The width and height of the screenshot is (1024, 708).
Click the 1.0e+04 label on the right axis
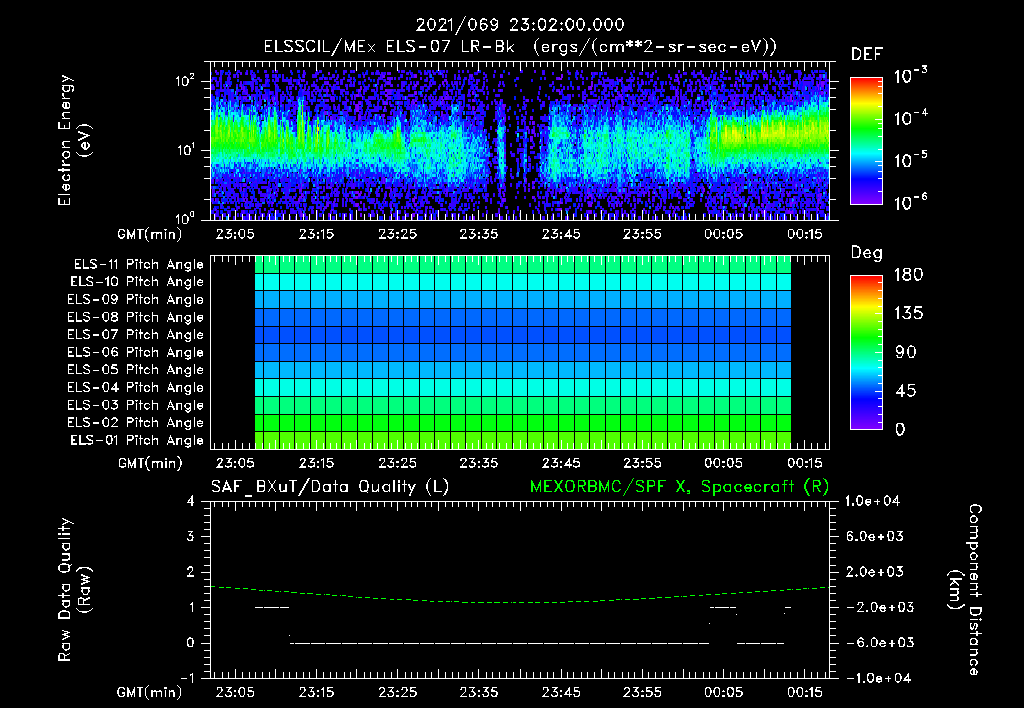click(x=872, y=501)
